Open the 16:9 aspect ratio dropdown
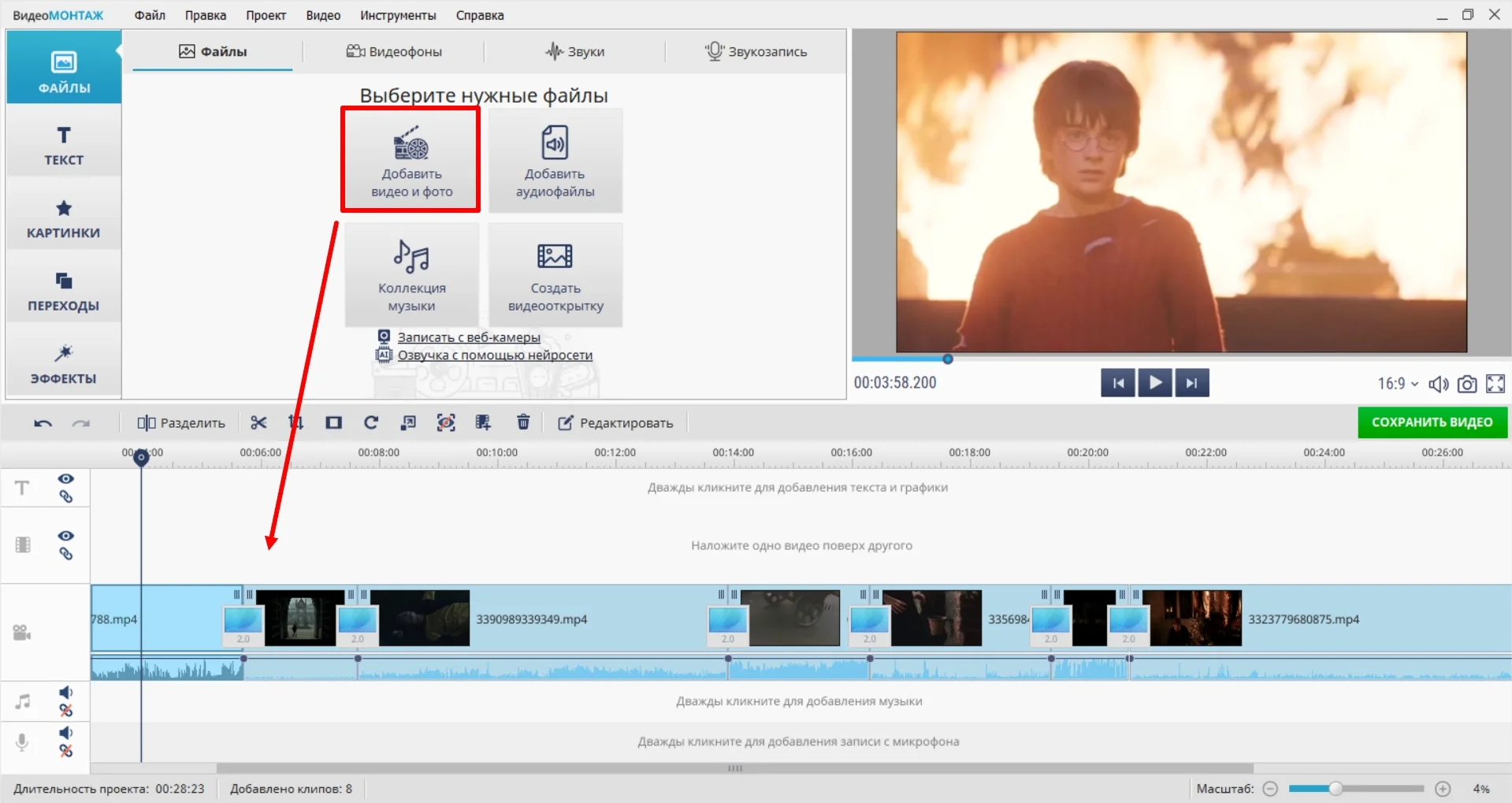The width and height of the screenshot is (1512, 803). pyautogui.click(x=1397, y=384)
